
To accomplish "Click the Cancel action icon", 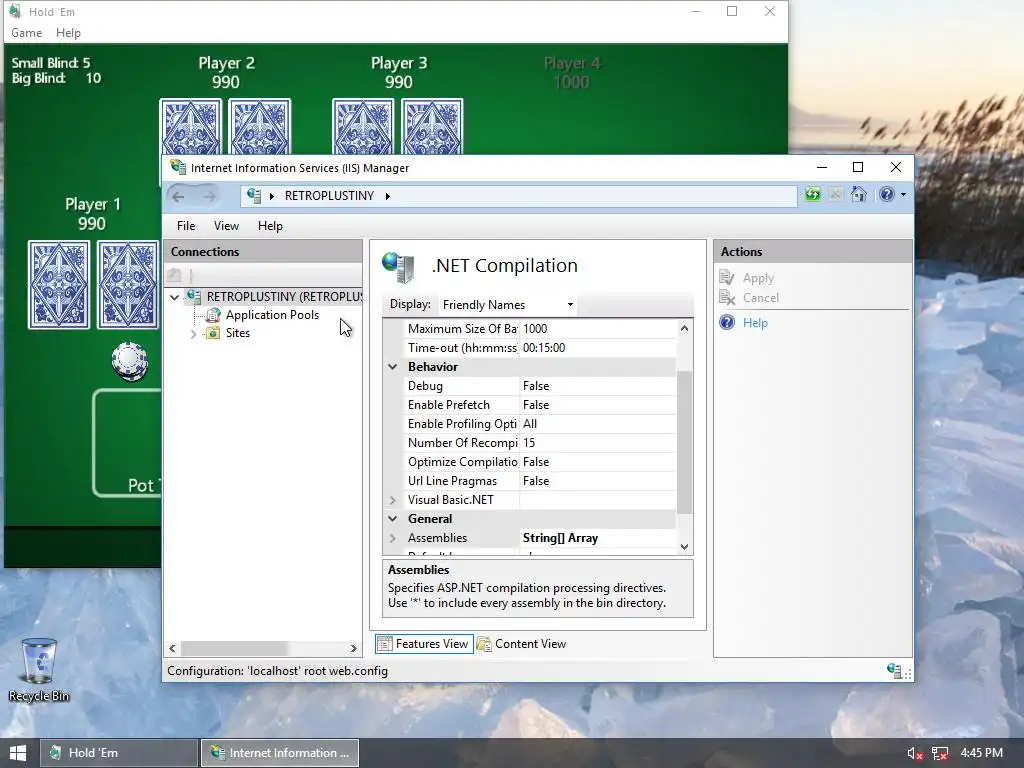I will (727, 298).
